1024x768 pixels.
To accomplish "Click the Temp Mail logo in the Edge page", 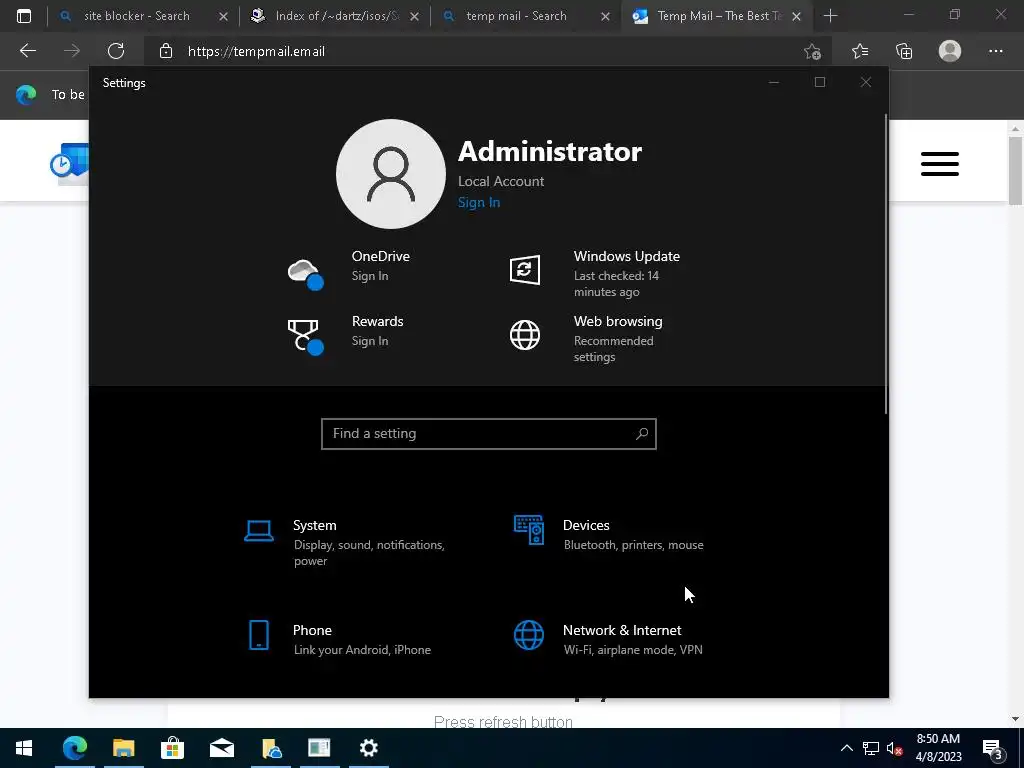I will 69,163.
